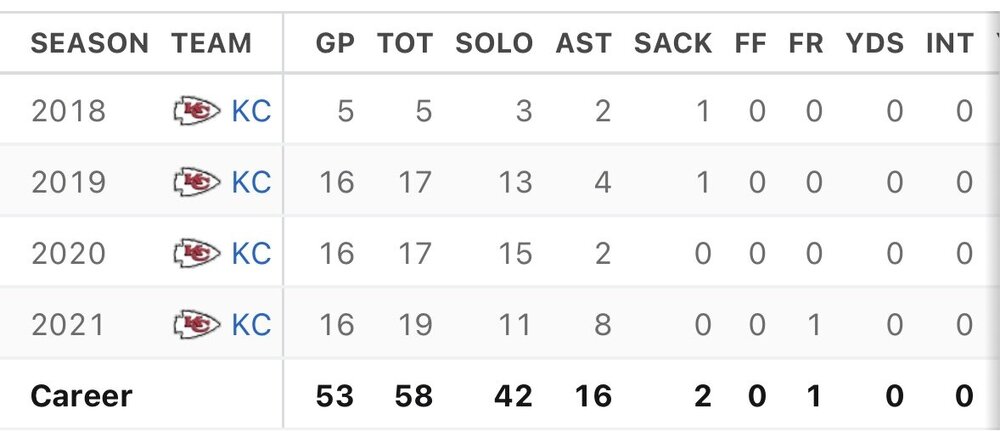The image size is (1000, 431).
Task: Sort by the YDS column header
Action: [x=875, y=44]
